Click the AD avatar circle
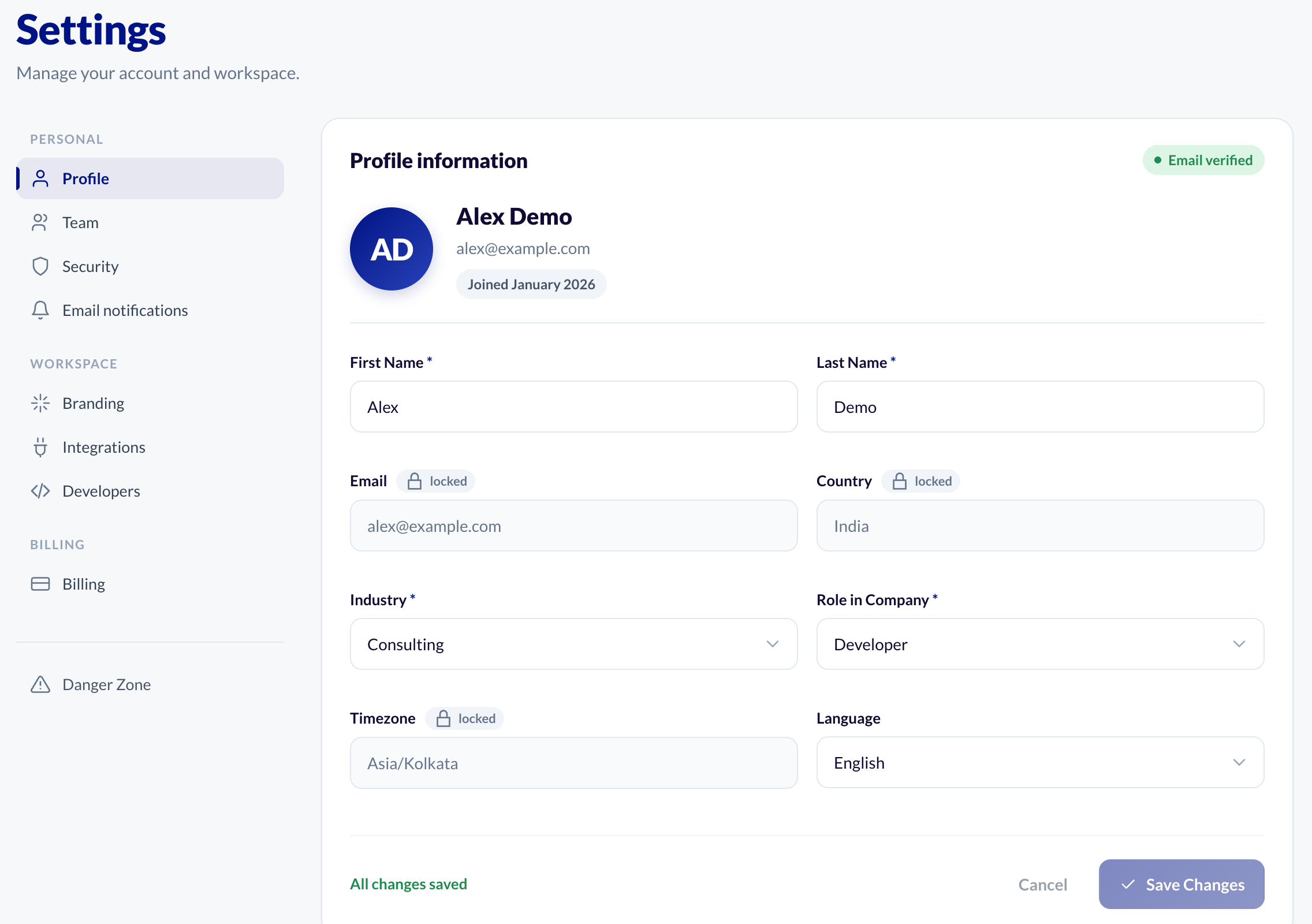 (x=392, y=249)
